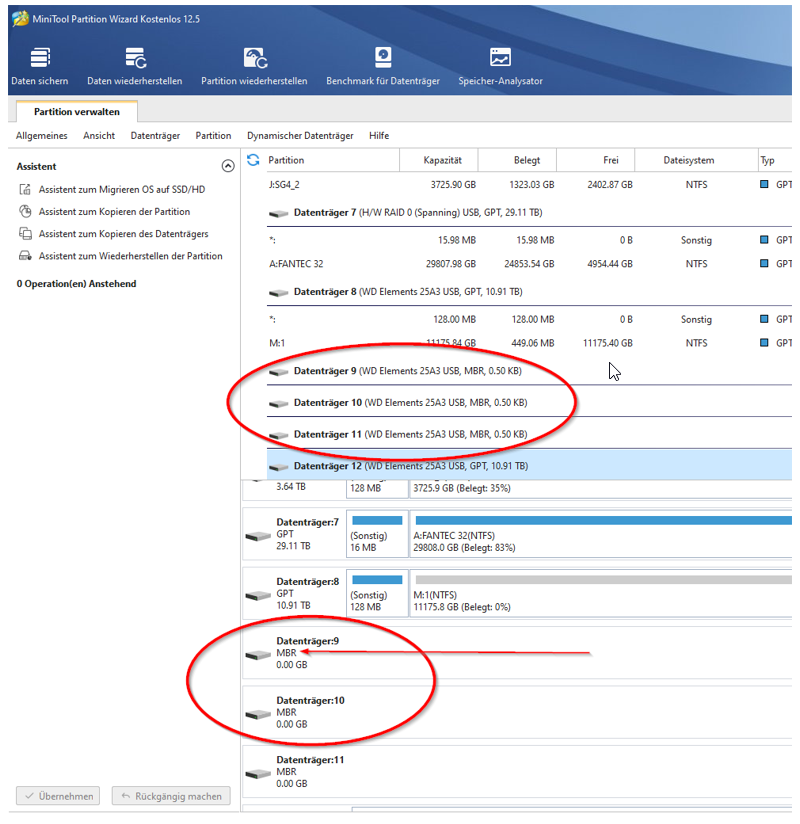The height and width of the screenshot is (824, 800).
Task: Click the Übernehmen button
Action: coord(58,796)
